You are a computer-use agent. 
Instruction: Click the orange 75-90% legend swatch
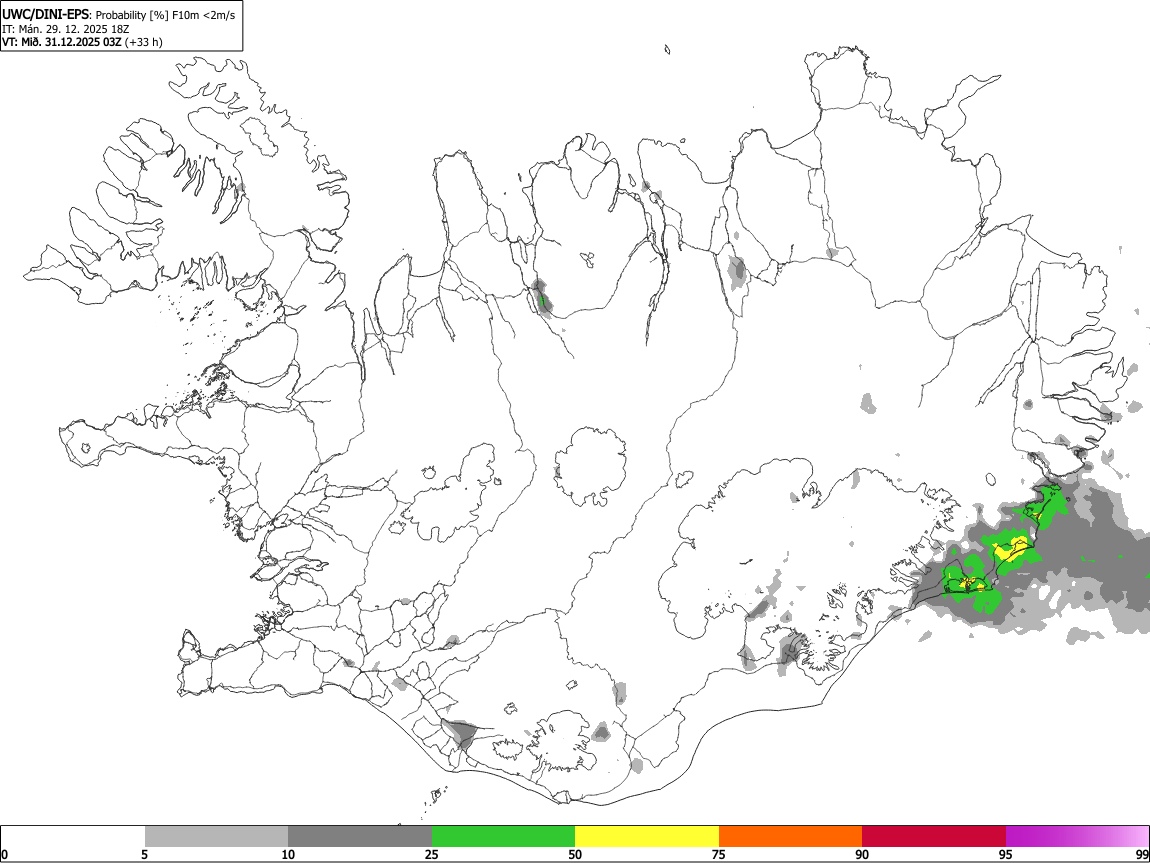790,836
